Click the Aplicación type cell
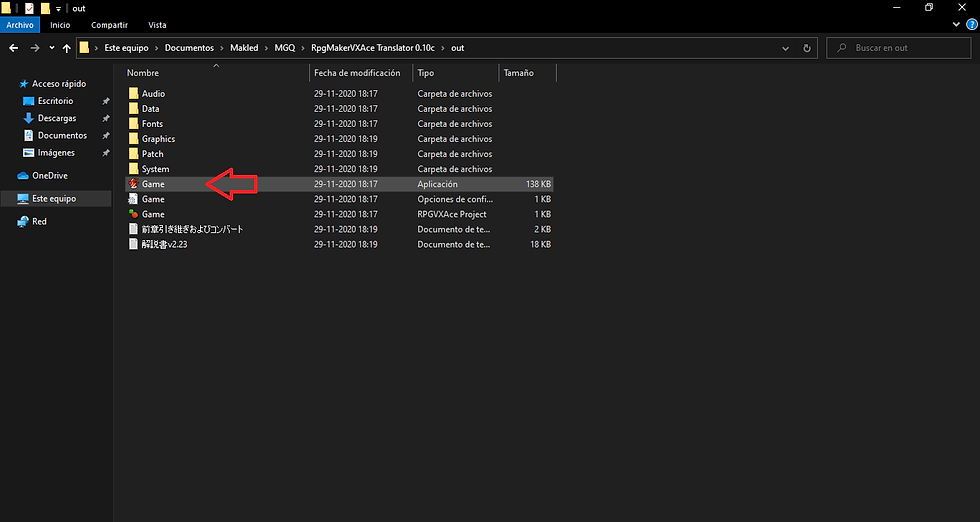The width and height of the screenshot is (980, 522). pos(438,184)
